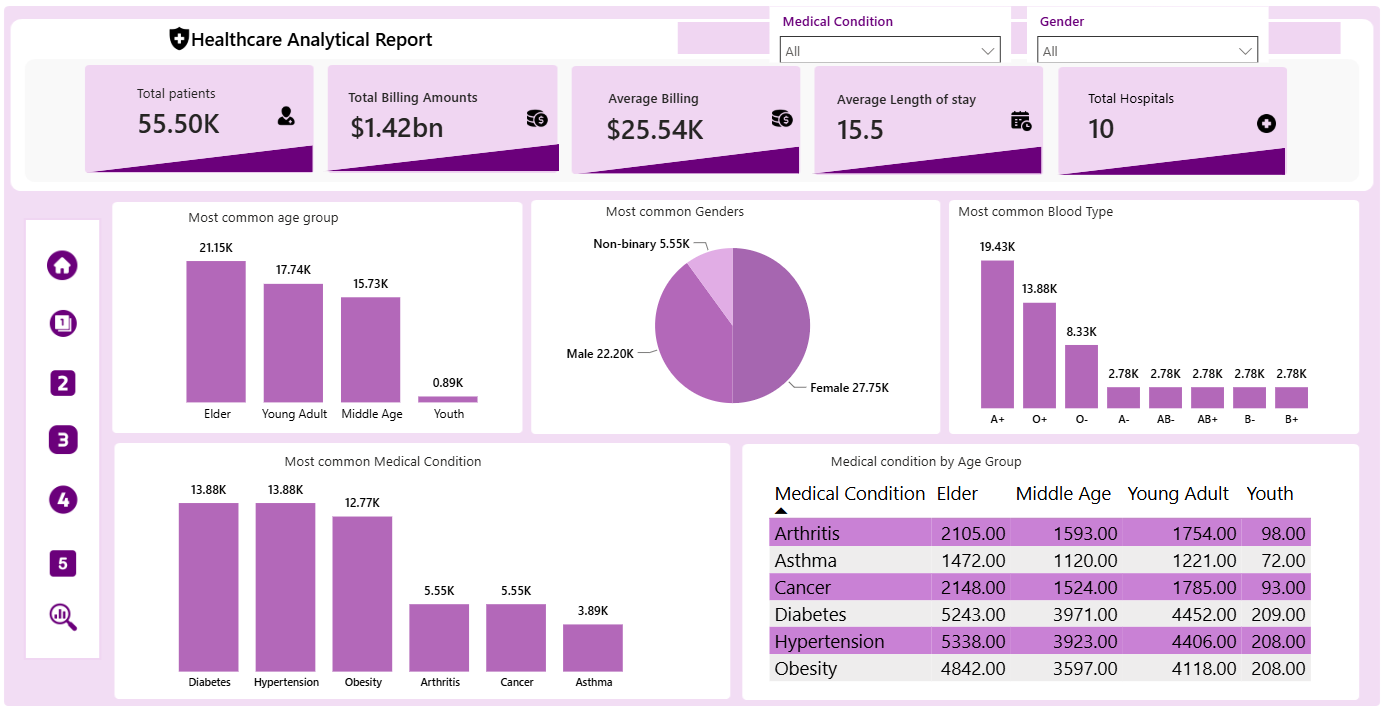
Task: Go to page 4 icon in sidebar
Action: (62, 500)
